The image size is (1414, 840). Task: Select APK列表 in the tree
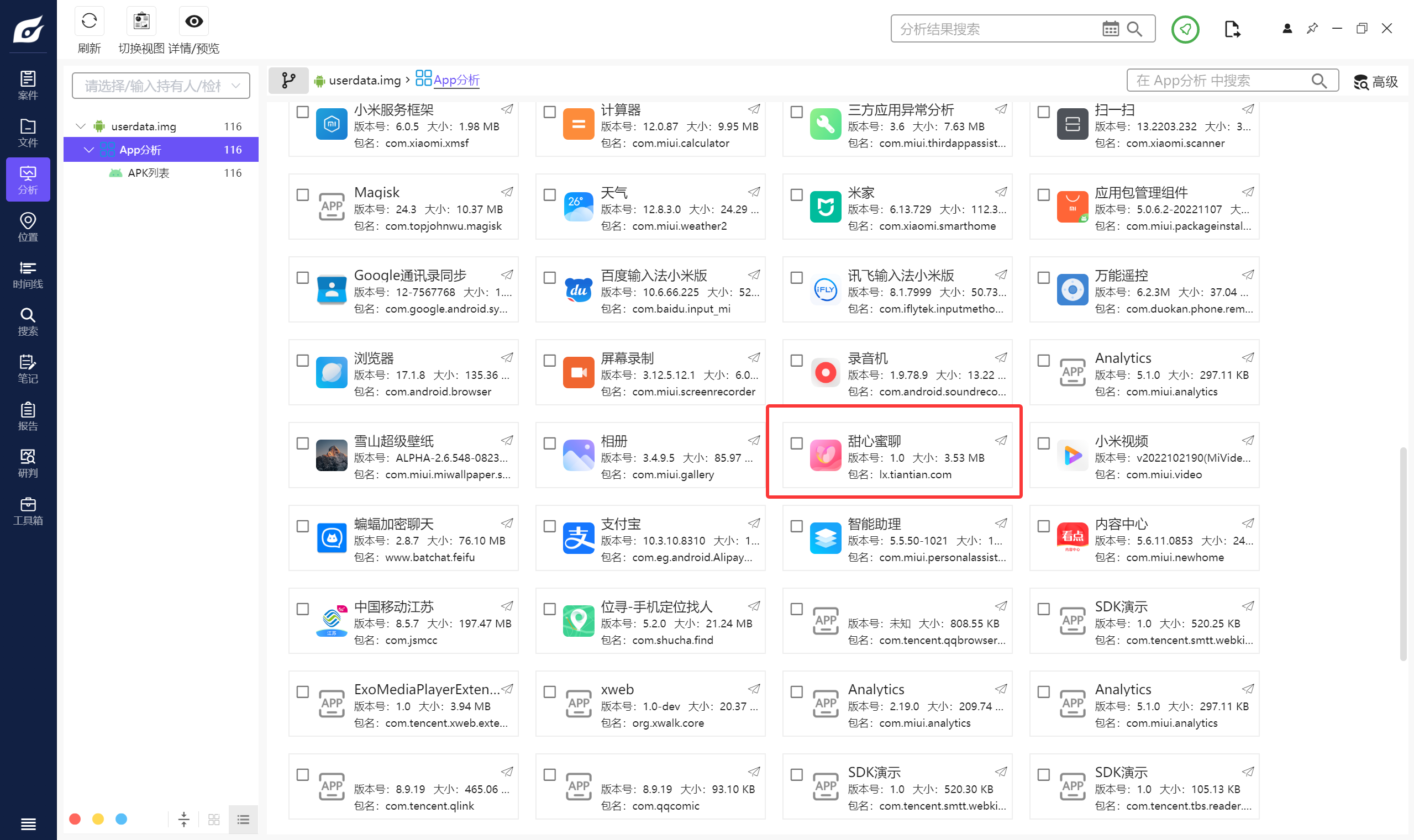click(x=149, y=173)
